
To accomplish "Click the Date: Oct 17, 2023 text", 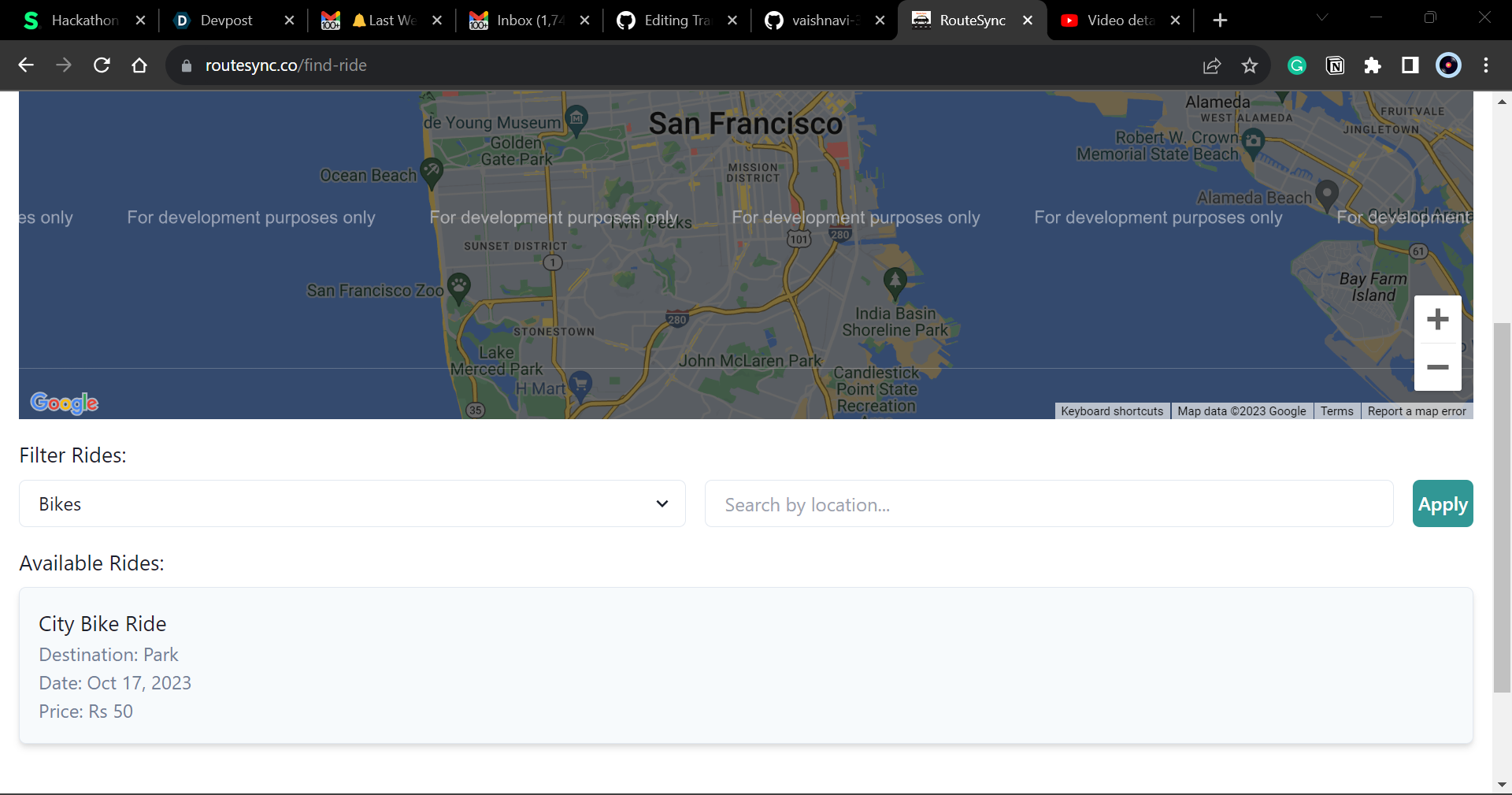I will click(x=115, y=683).
